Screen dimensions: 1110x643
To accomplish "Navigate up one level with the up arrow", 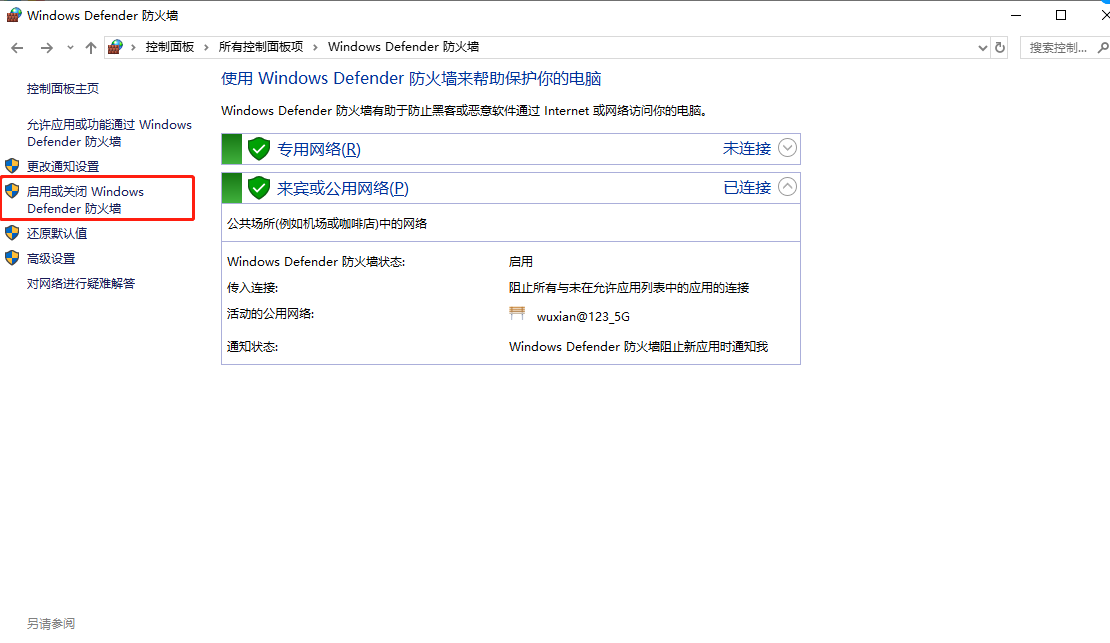I will click(90, 47).
